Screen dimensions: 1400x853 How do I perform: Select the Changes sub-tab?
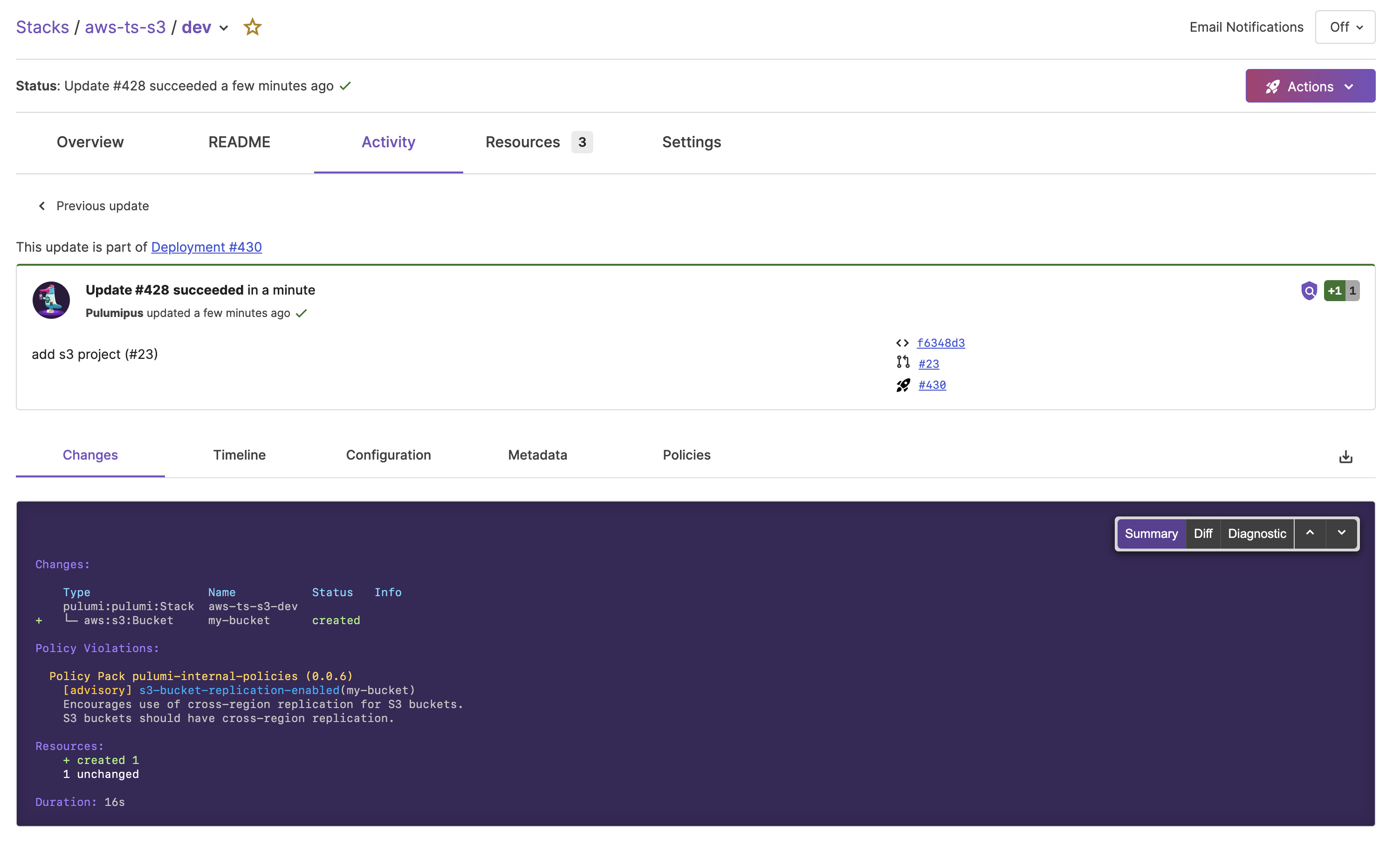click(90, 454)
